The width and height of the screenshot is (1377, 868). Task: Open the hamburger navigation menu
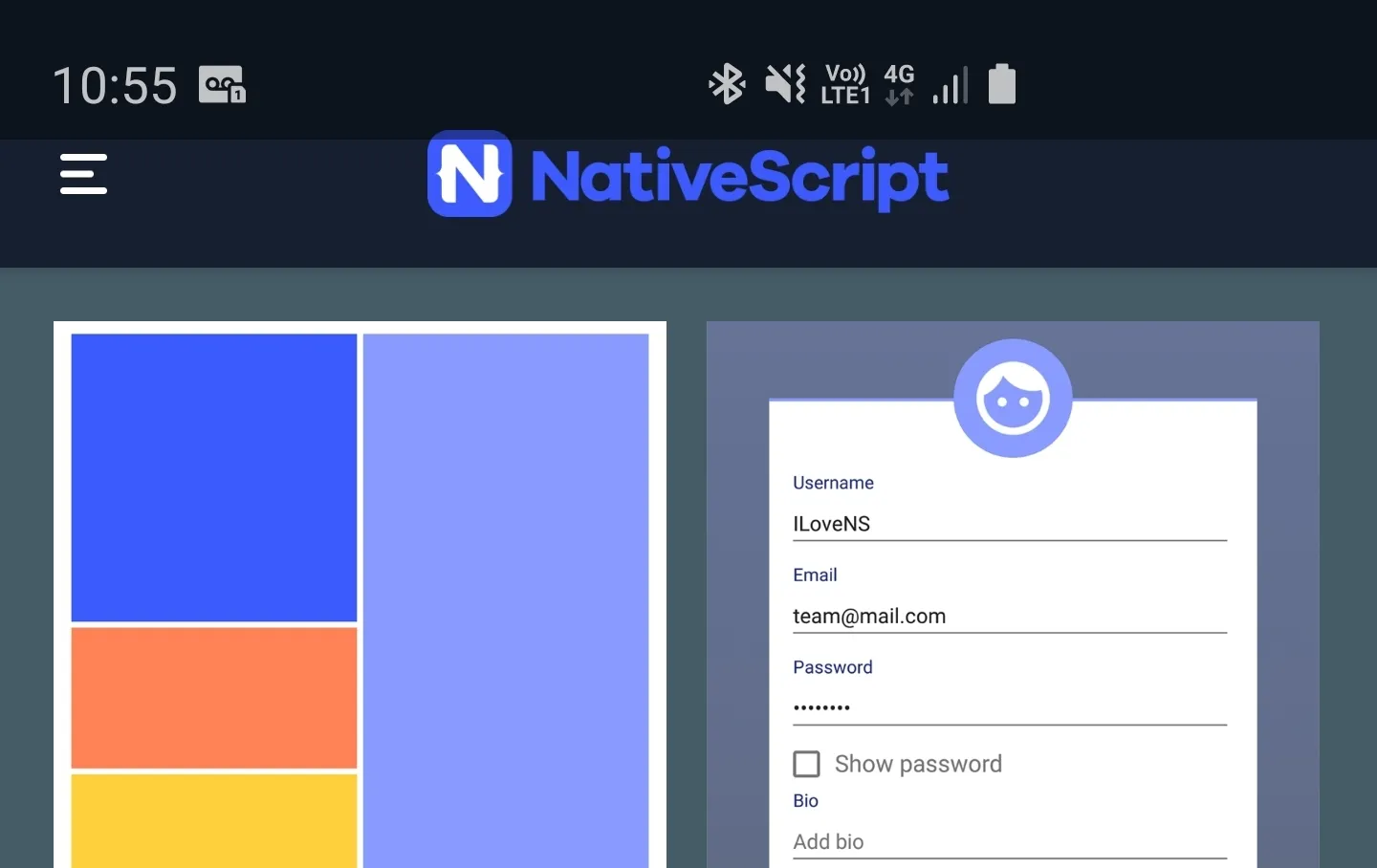(x=83, y=174)
